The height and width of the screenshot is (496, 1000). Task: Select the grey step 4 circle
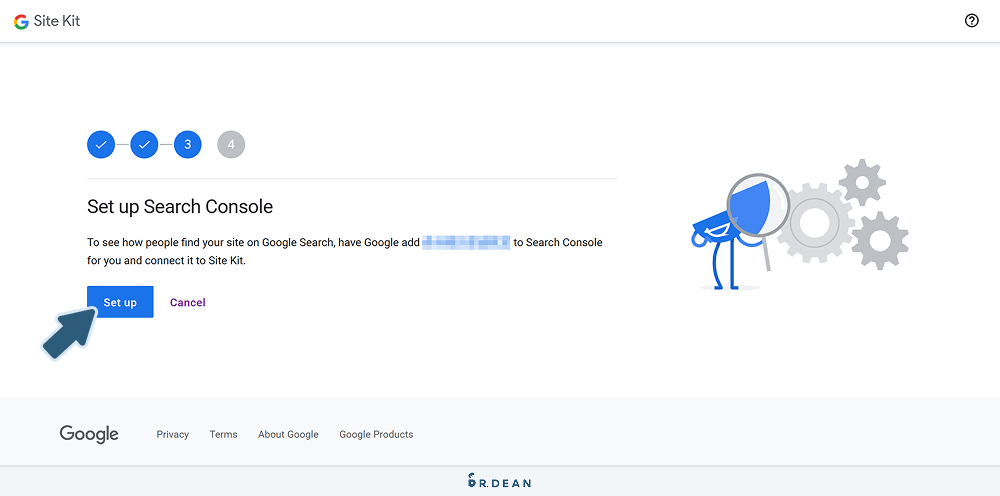231,145
